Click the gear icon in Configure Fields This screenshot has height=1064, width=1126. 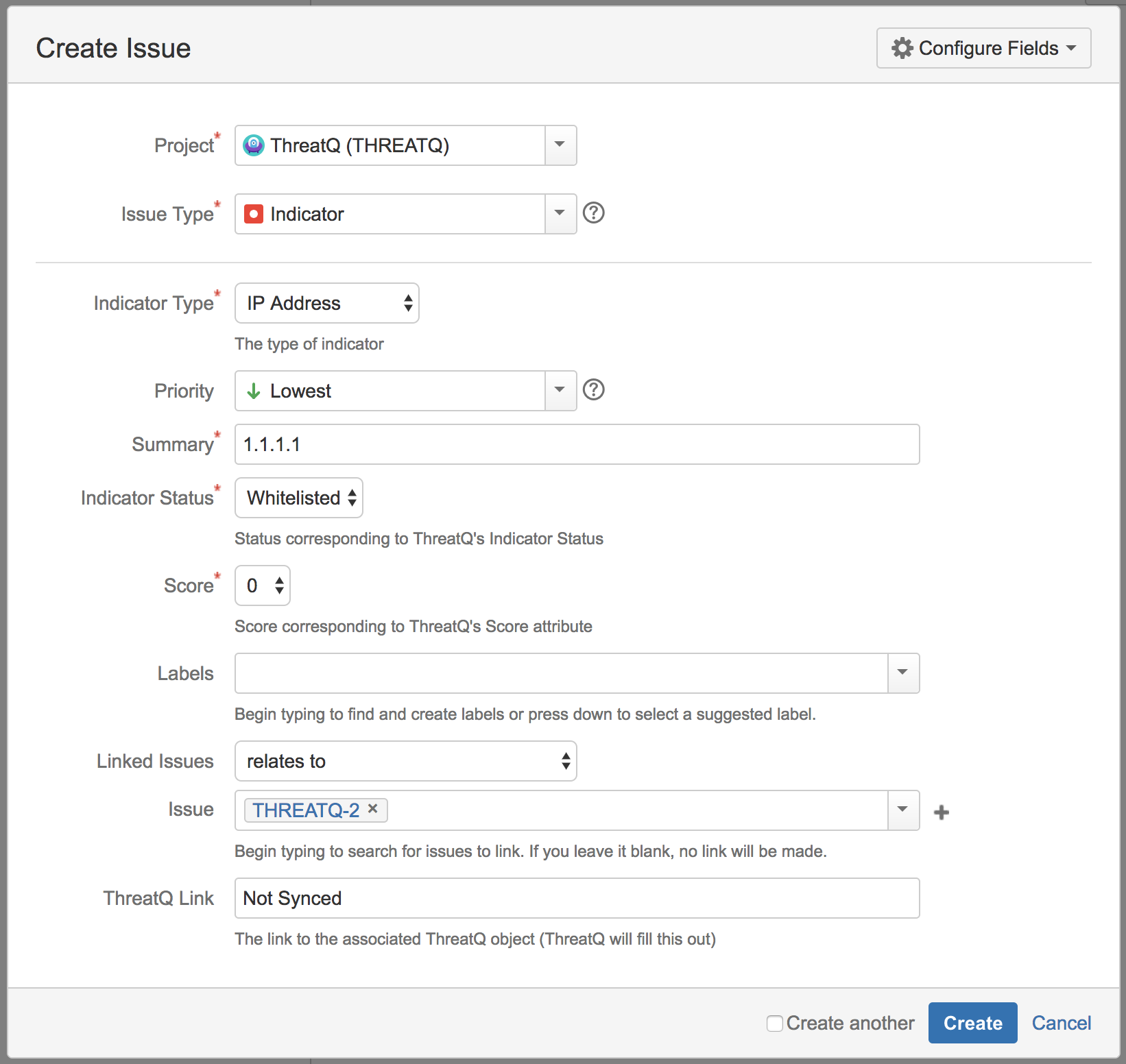[x=902, y=48]
